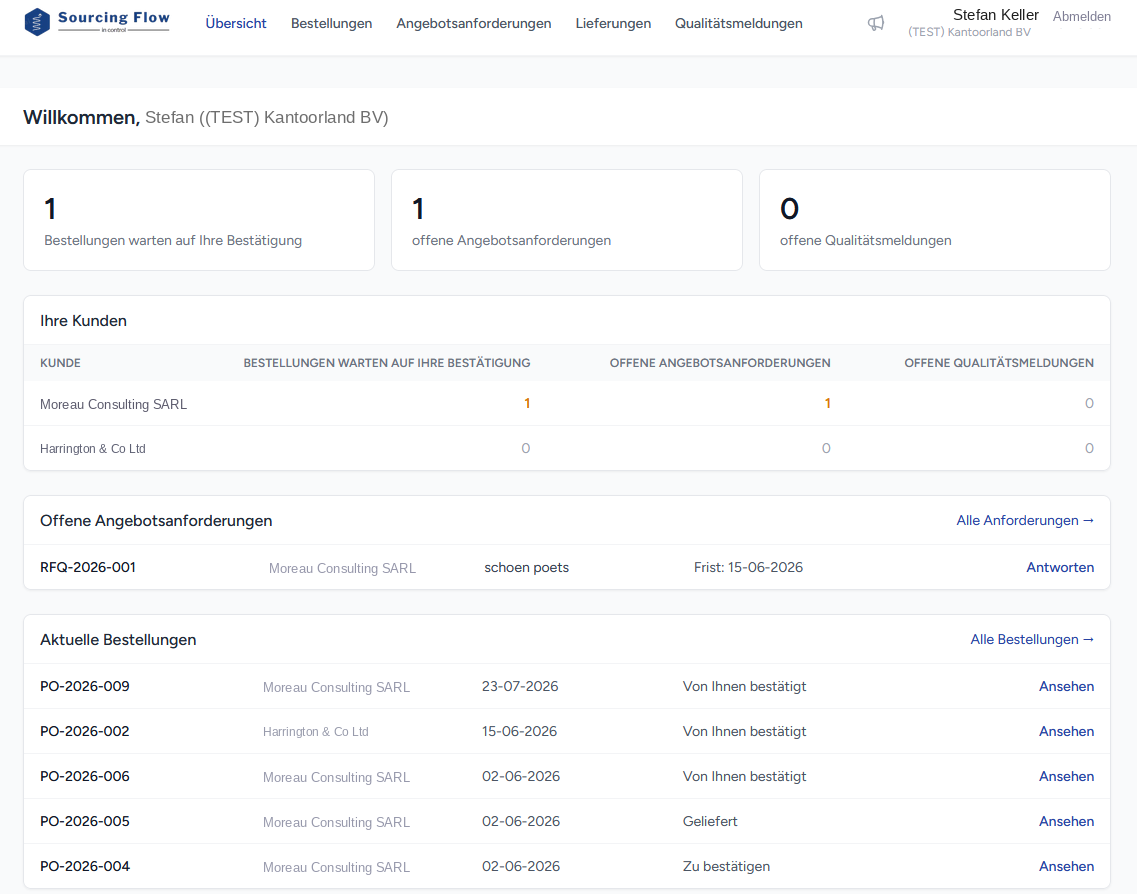This screenshot has height=894, width=1137.
Task: Open the Qualitätsmeldungen menu item
Action: (739, 23)
